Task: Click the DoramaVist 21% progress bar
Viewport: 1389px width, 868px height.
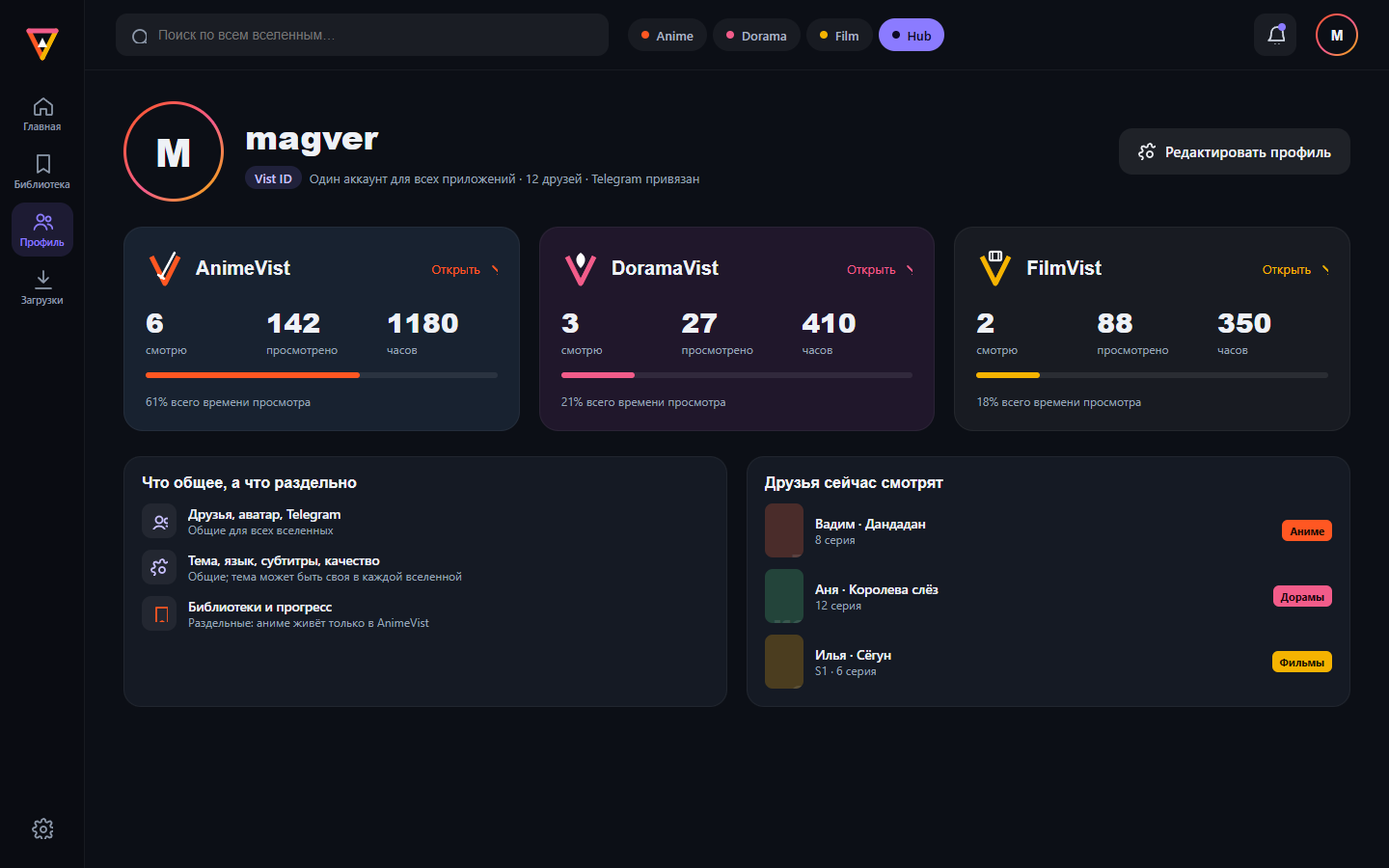Action: click(x=737, y=375)
